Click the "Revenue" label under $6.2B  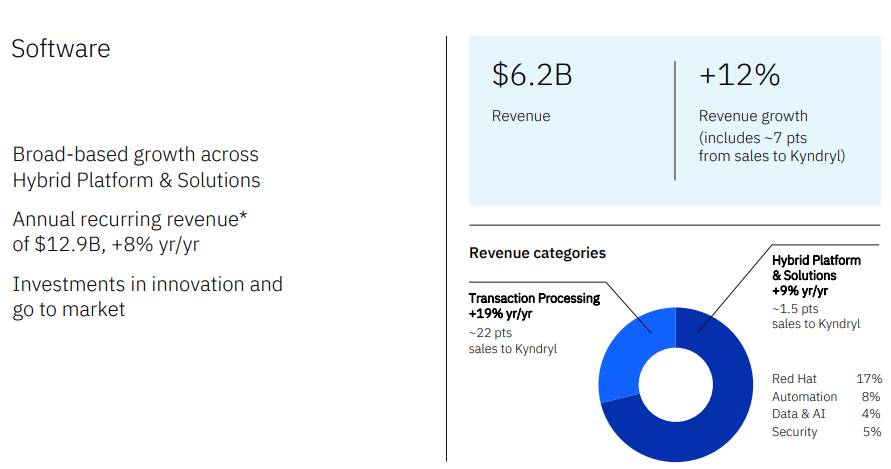pyautogui.click(x=521, y=116)
